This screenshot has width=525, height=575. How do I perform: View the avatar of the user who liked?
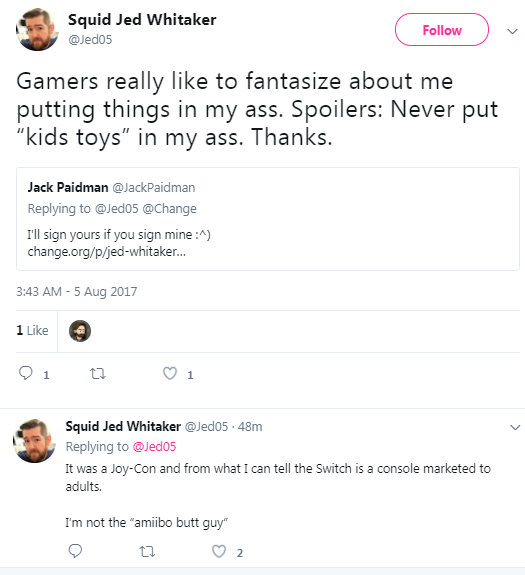pyautogui.click(x=80, y=331)
